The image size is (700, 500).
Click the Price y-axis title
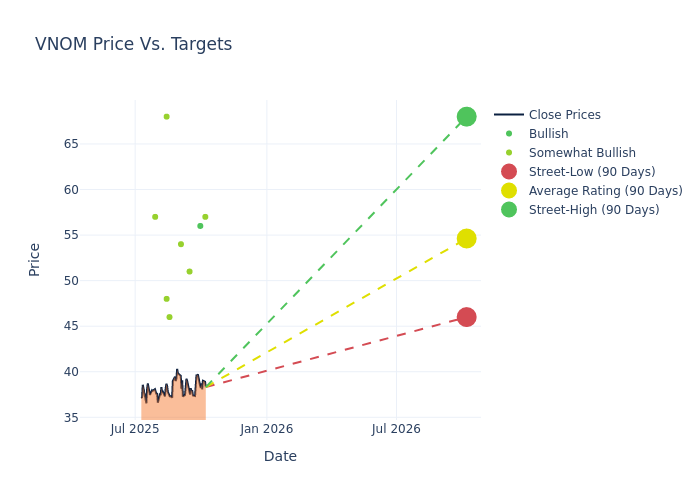click(x=35, y=259)
